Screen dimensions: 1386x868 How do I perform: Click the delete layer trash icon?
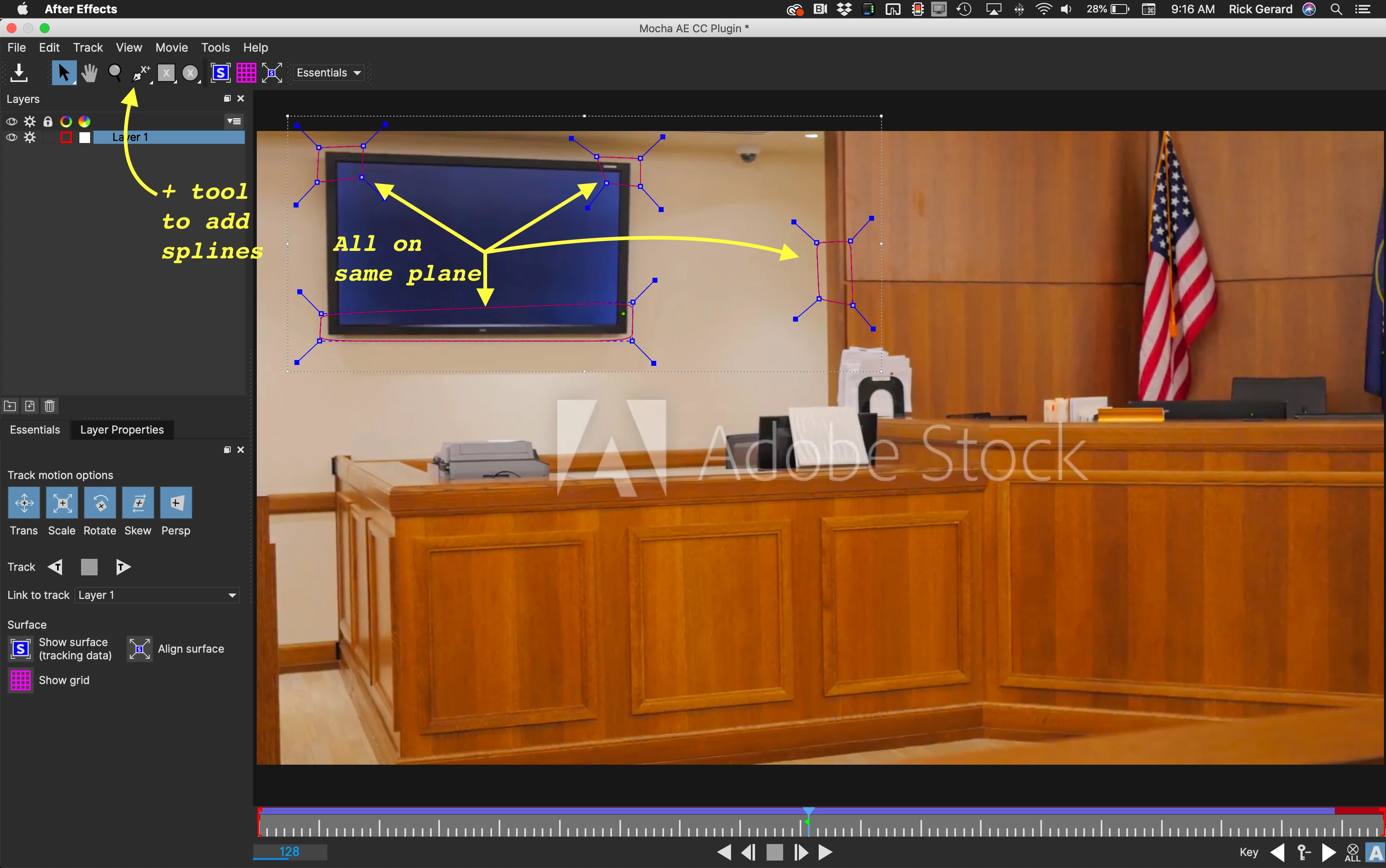tap(50, 406)
